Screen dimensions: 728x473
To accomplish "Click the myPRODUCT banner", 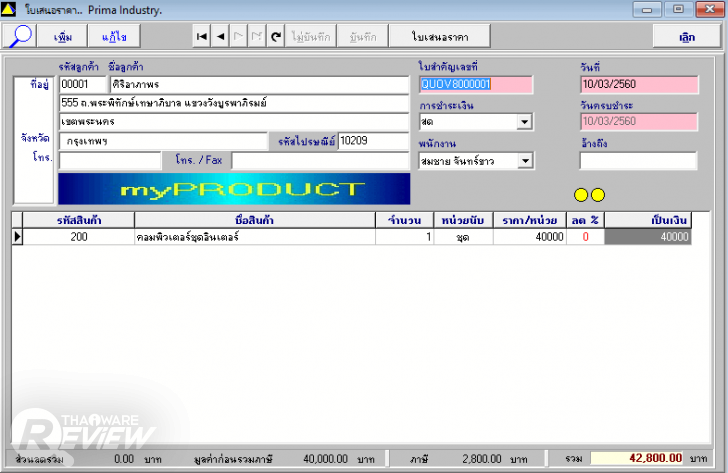I will (234, 189).
